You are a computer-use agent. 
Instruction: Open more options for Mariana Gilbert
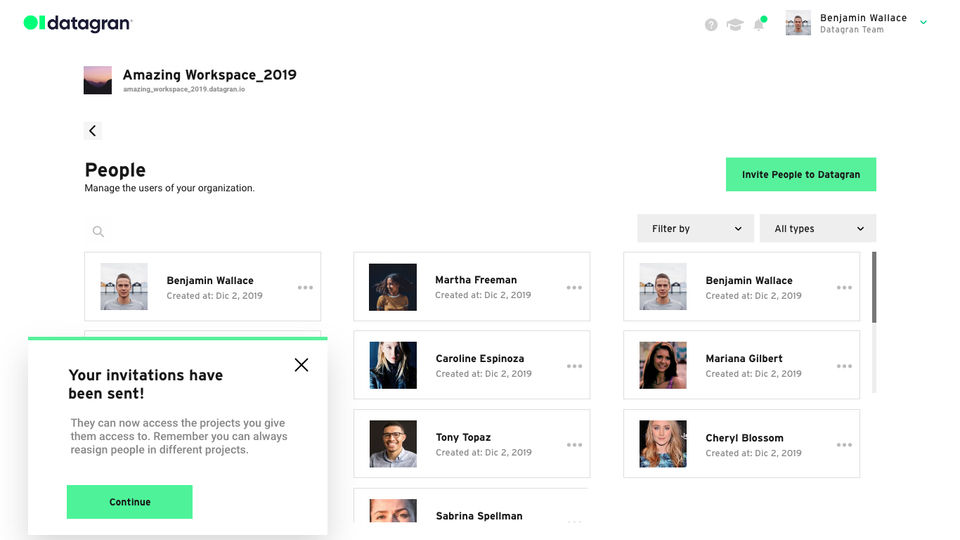pyautogui.click(x=844, y=366)
